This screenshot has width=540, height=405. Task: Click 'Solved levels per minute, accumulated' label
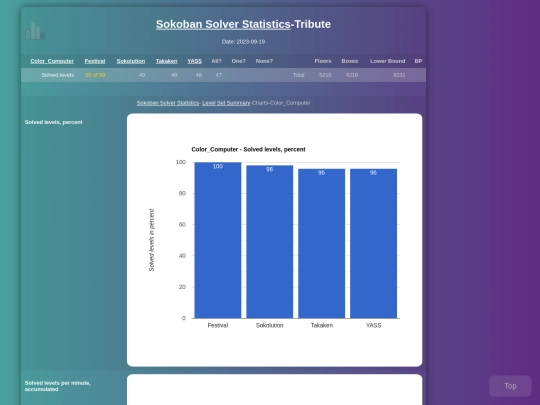[x=58, y=386]
